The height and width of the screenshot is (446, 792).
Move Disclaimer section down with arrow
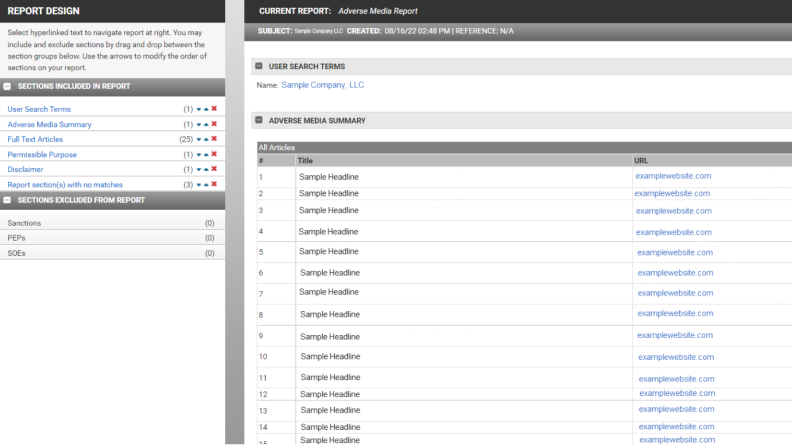coord(198,169)
